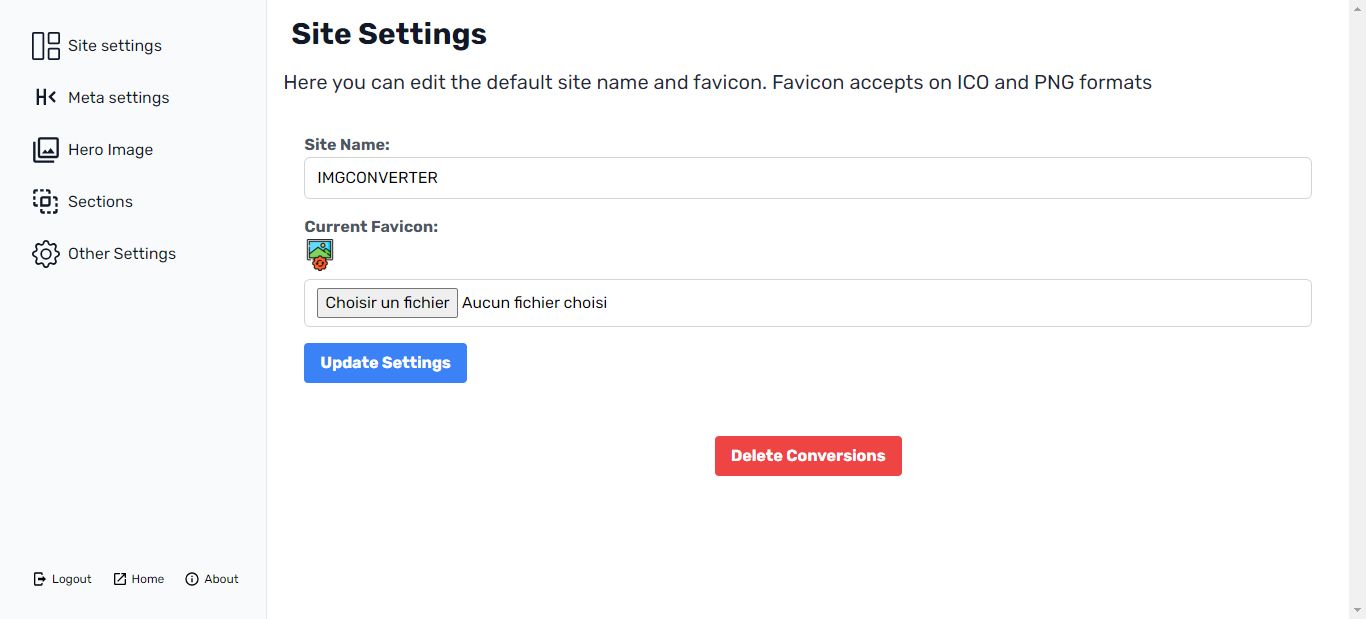Click the Site settings layout icon
This screenshot has width=1366, height=619.
[x=46, y=46]
